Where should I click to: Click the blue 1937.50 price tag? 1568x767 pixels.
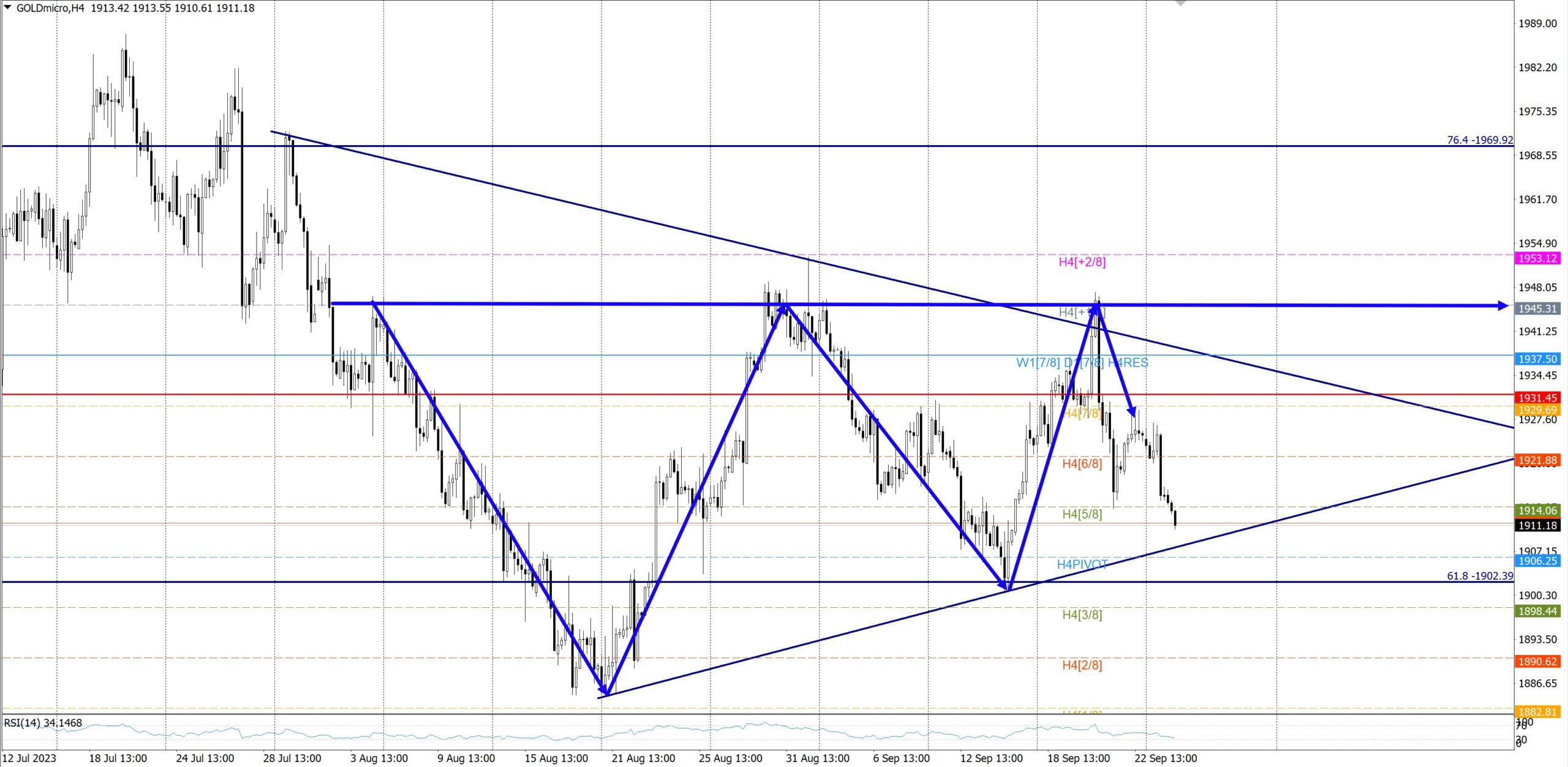(1537, 359)
